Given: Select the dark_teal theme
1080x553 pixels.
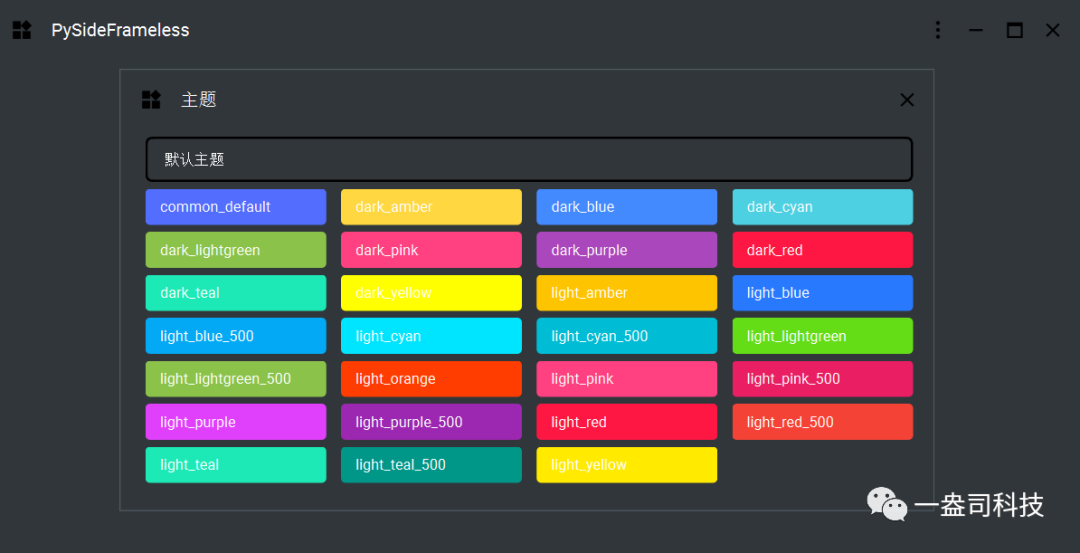Looking at the screenshot, I should pos(236,293).
